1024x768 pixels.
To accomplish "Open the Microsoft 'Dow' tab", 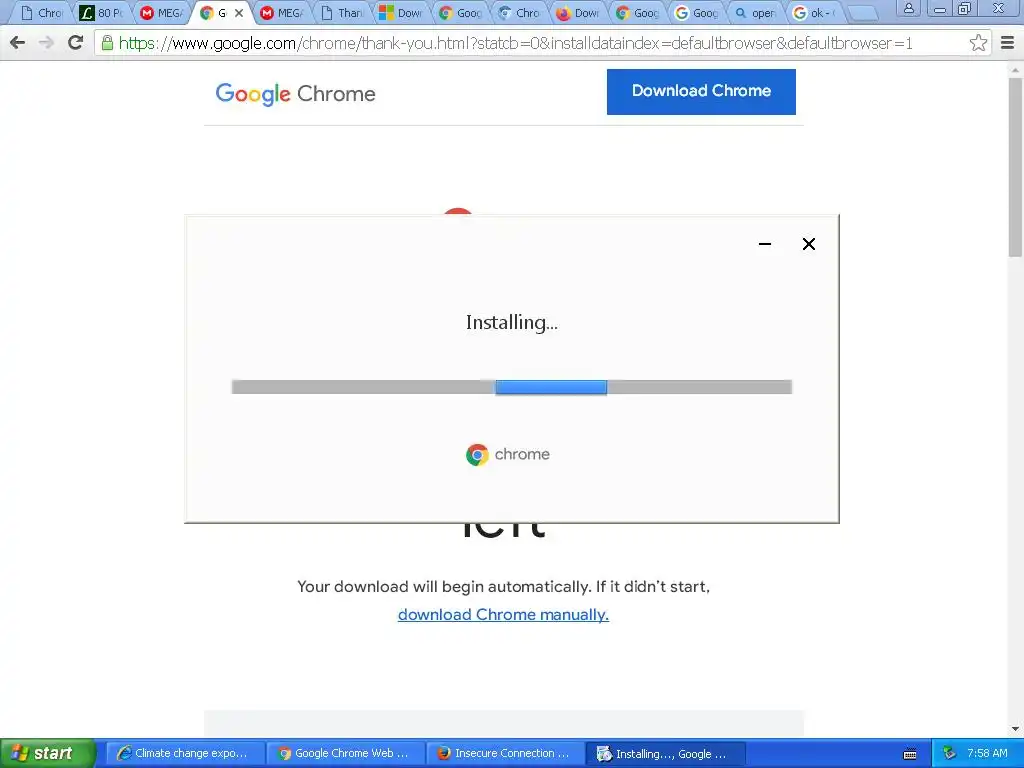I will click(402, 13).
